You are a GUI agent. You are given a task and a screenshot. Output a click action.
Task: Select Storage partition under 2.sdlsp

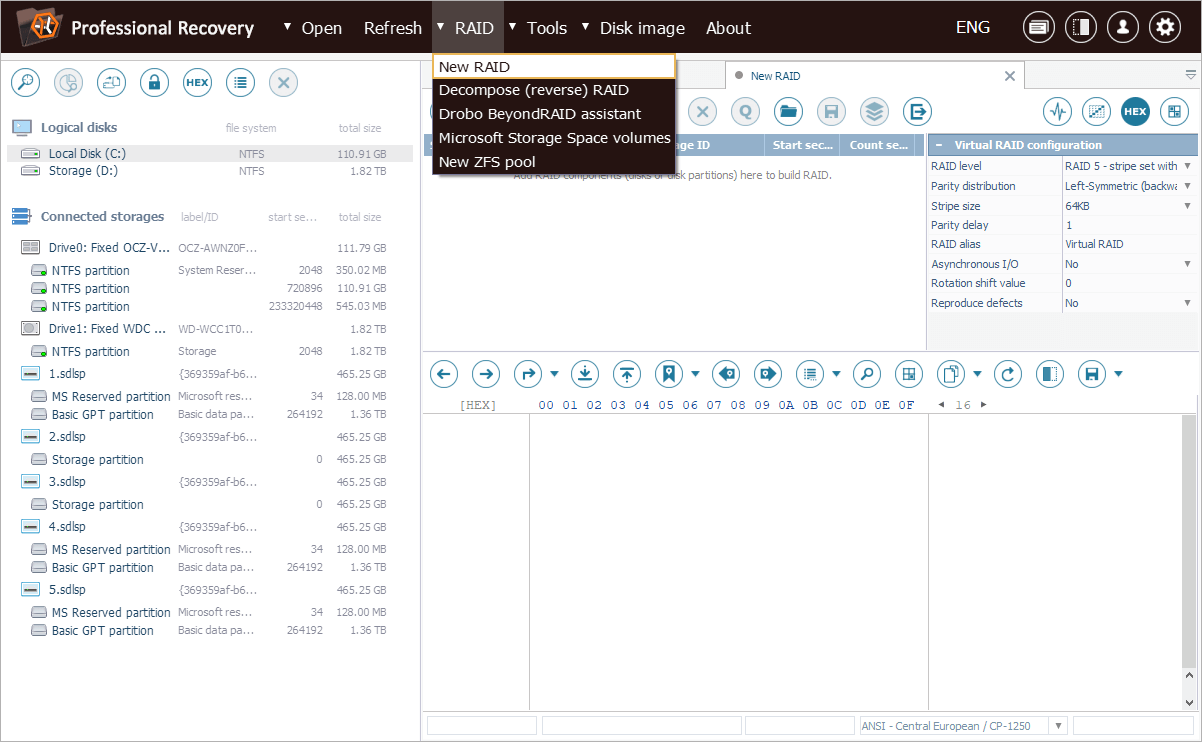pos(210,459)
